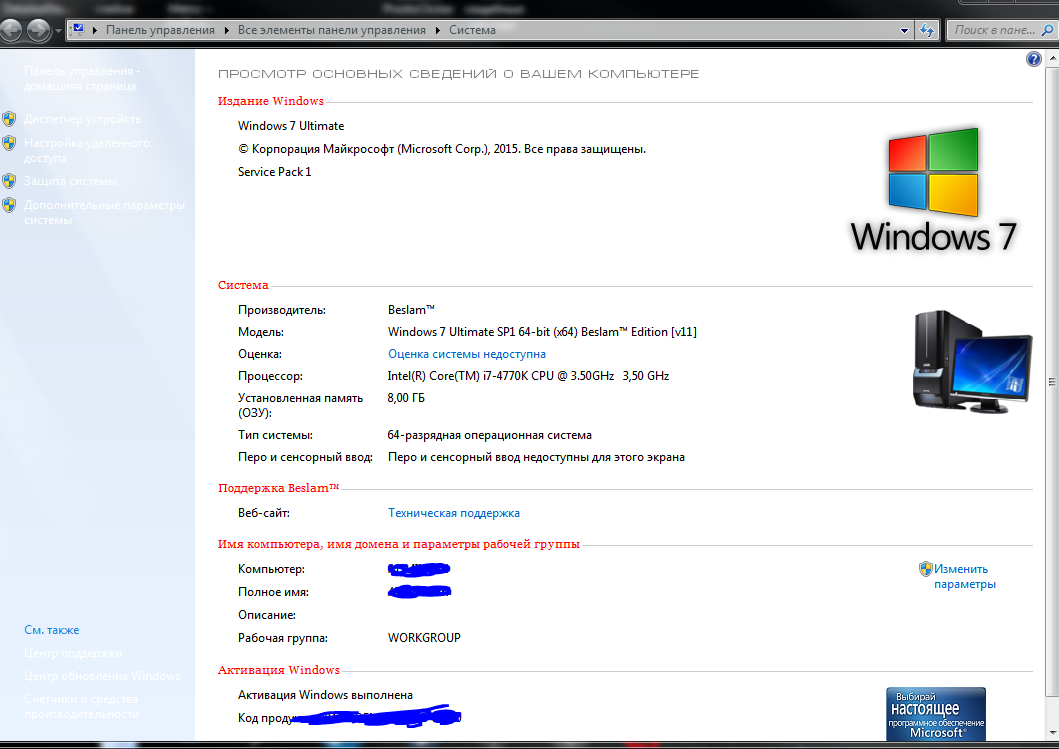Screen dimensions: 1059x749
Task: Select the 'WORKGROUP' workgroup value
Action: pyautogui.click(x=424, y=638)
